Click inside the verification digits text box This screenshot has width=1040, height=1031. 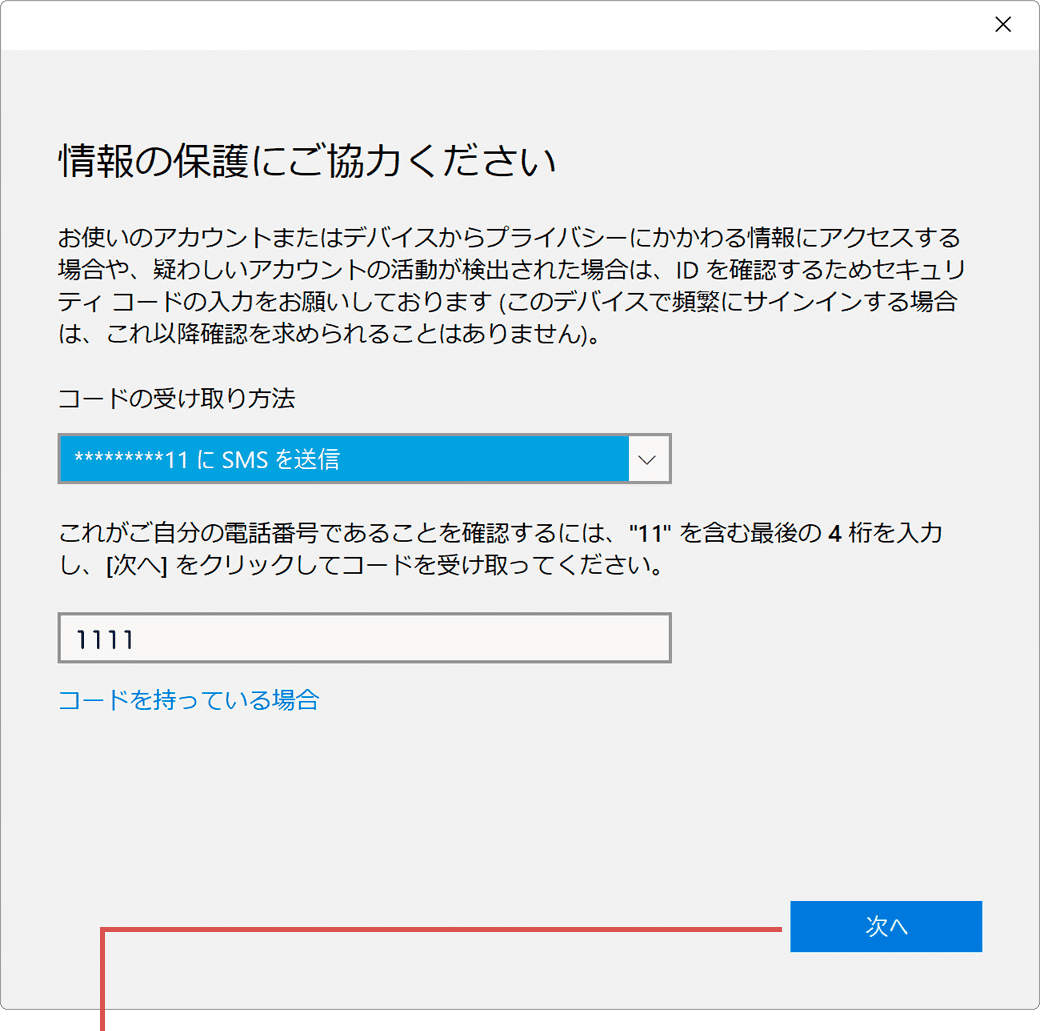[364, 637]
